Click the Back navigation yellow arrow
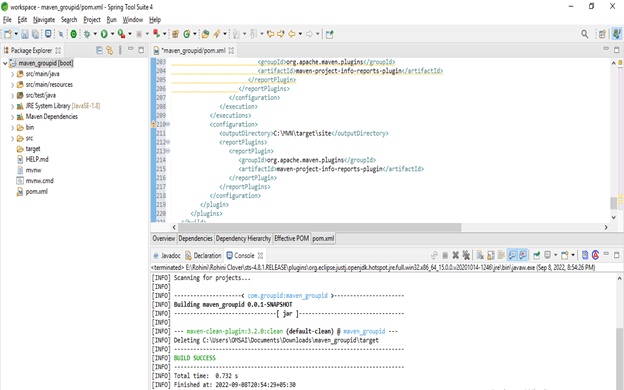Viewport: 624px width, 390px height. (x=292, y=34)
